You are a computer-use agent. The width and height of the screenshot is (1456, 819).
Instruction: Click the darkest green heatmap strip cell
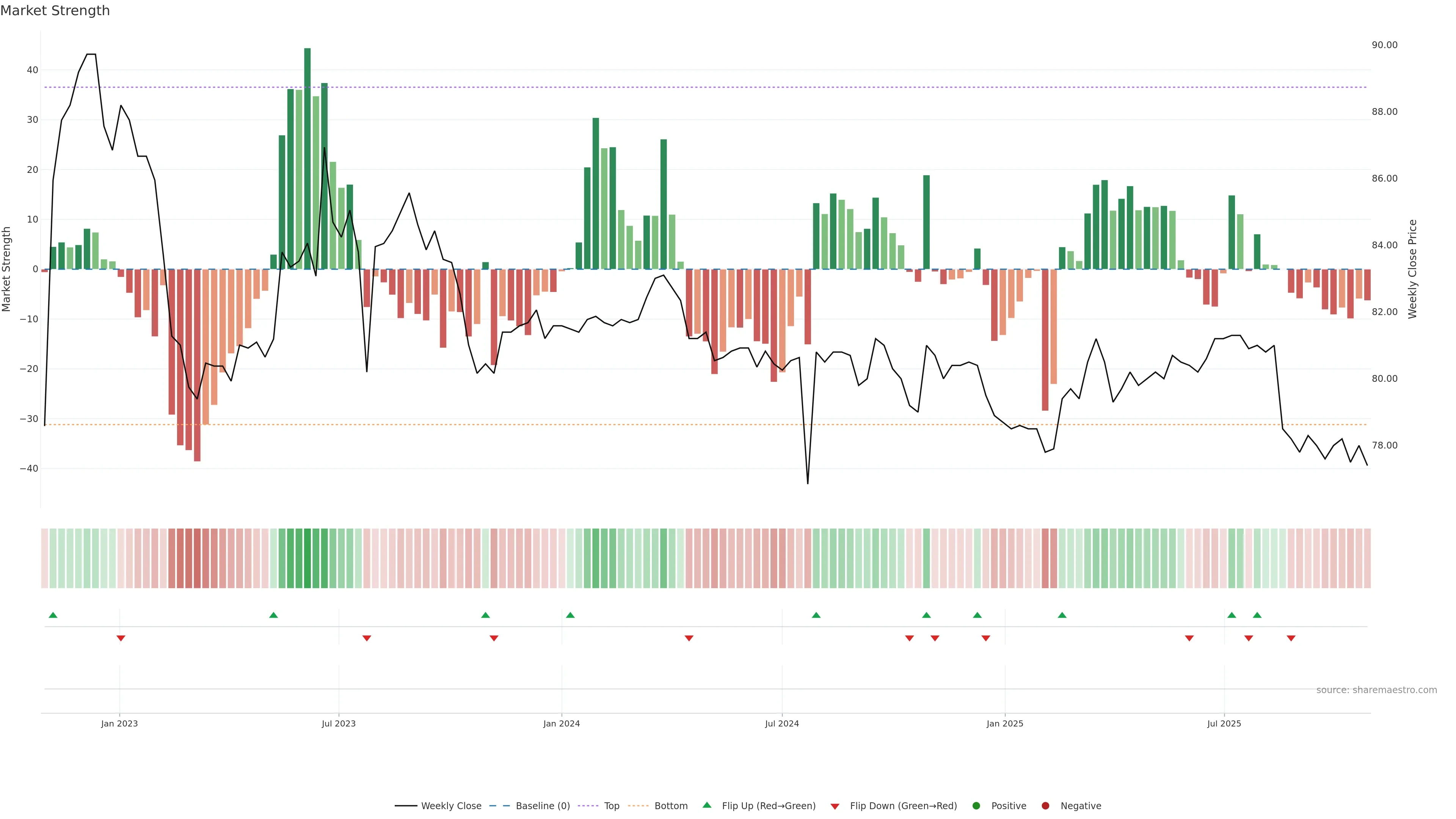coord(307,559)
